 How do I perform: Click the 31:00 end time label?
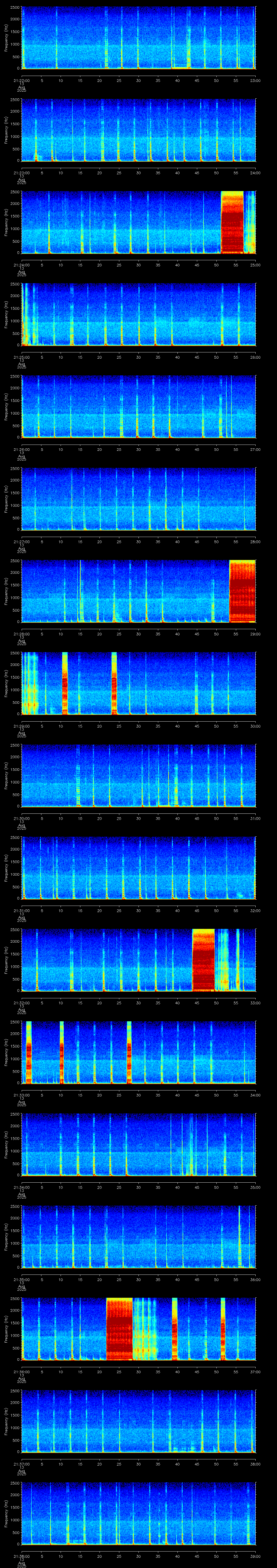click(x=255, y=818)
